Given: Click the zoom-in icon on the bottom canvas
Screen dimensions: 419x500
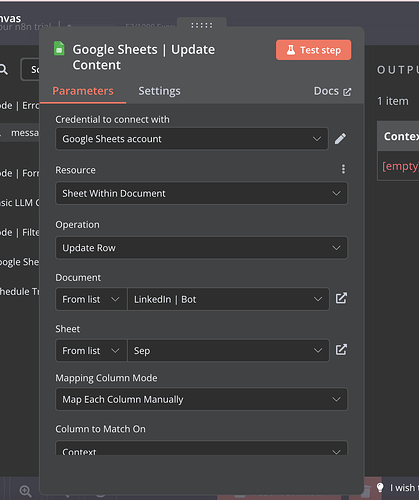Looking at the screenshot, I should point(25,491).
